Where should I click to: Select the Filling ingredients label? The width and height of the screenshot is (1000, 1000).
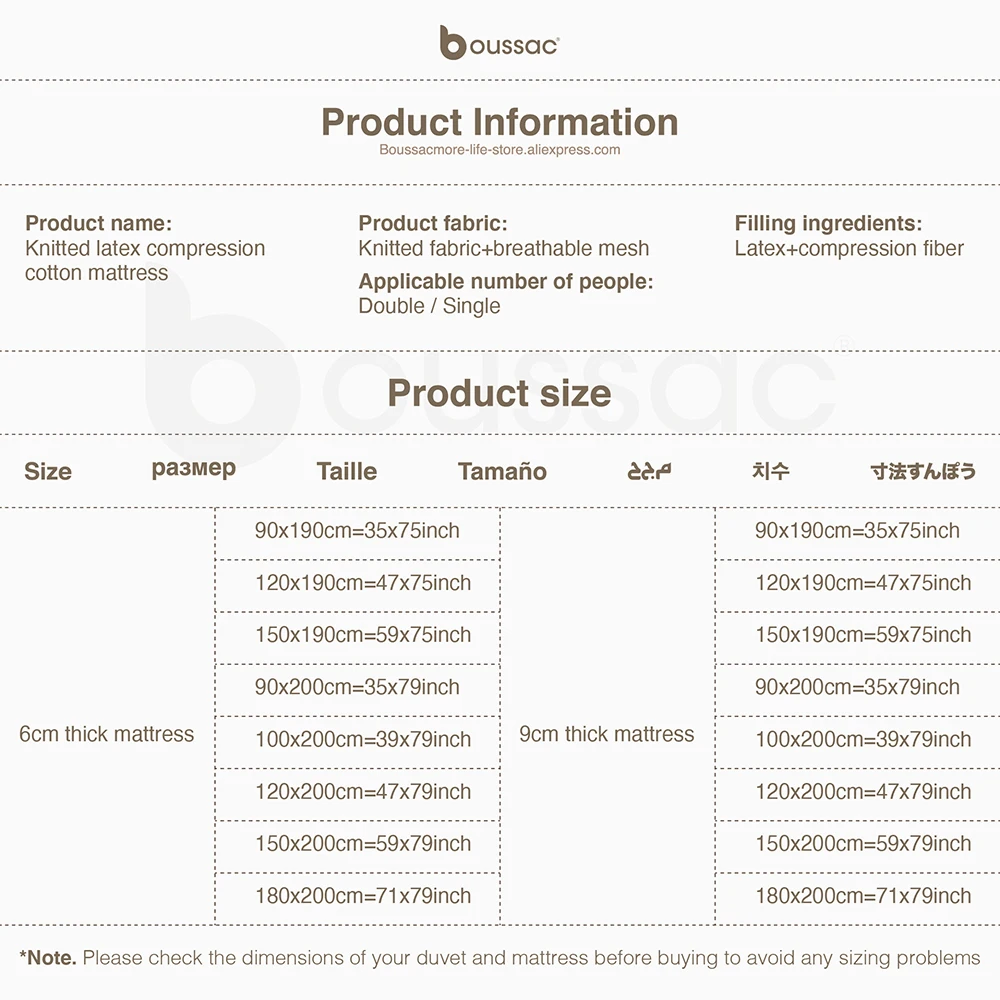[828, 223]
